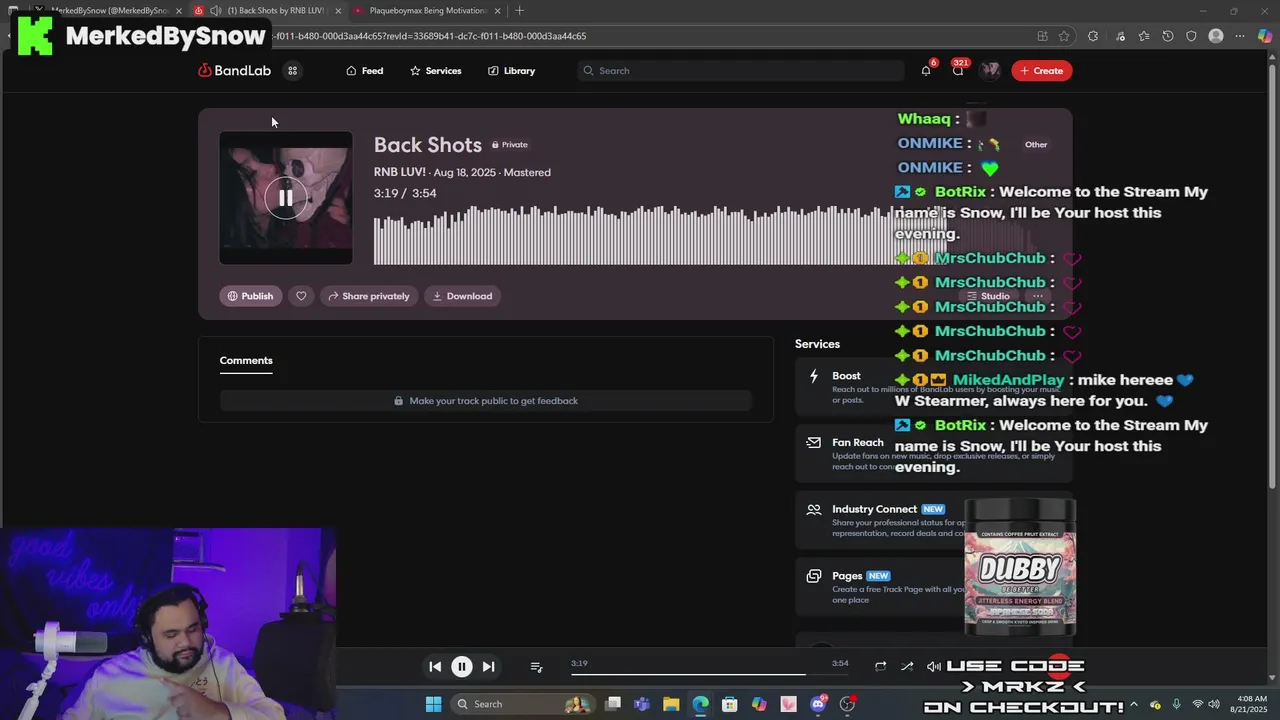Viewport: 1280px width, 720px height.
Task: Open Microsoft Teams from taskbar
Action: tap(642, 704)
